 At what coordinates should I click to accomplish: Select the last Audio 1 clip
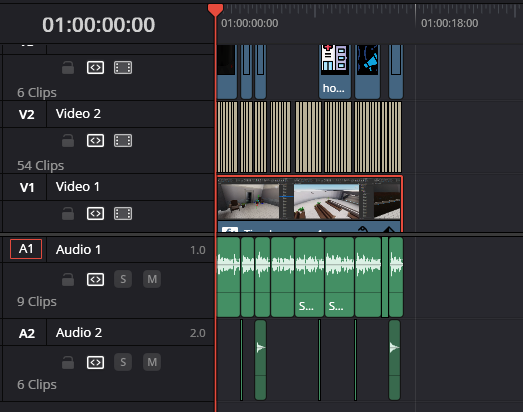[x=396, y=277]
